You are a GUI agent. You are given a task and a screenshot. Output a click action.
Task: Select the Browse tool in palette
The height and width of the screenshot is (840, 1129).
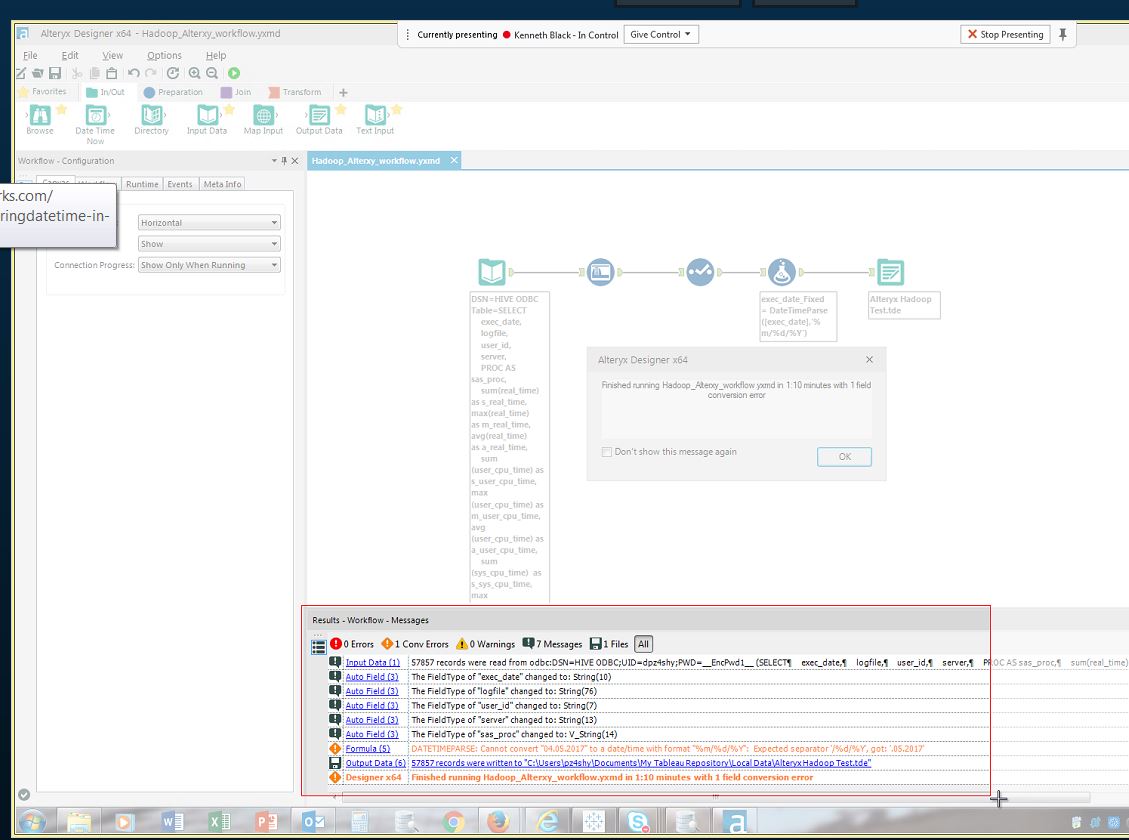pyautogui.click(x=40, y=119)
